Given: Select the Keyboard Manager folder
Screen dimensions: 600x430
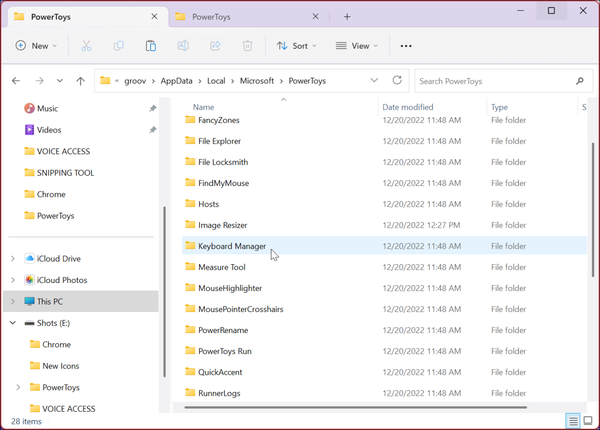Looking at the screenshot, I should (x=232, y=246).
